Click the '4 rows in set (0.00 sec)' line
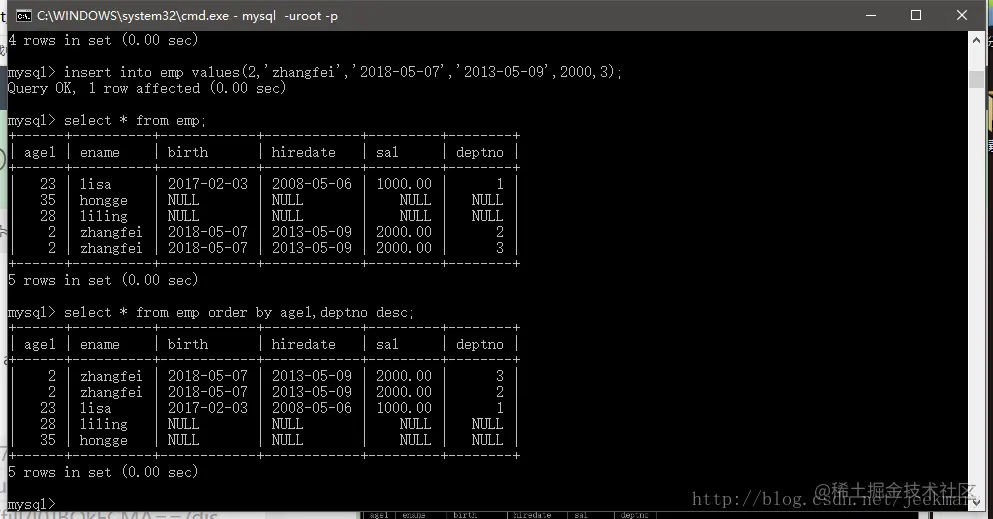Image resolution: width=993 pixels, height=519 pixels. tap(103, 41)
